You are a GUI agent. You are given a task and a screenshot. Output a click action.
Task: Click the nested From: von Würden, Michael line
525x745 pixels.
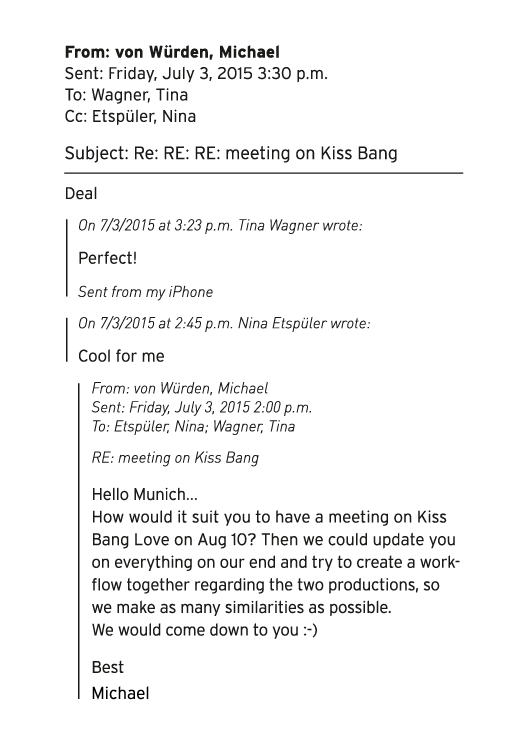click(180, 388)
